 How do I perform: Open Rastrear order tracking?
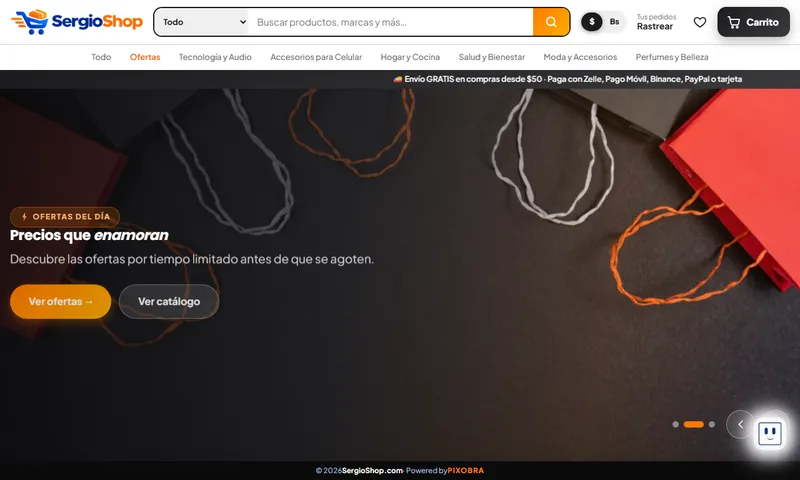pyautogui.click(x=656, y=22)
